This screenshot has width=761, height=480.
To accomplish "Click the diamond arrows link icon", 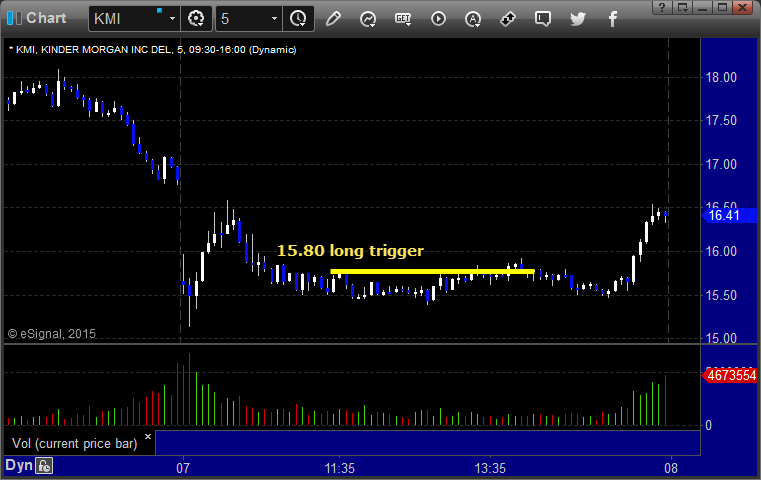I will (x=508, y=19).
